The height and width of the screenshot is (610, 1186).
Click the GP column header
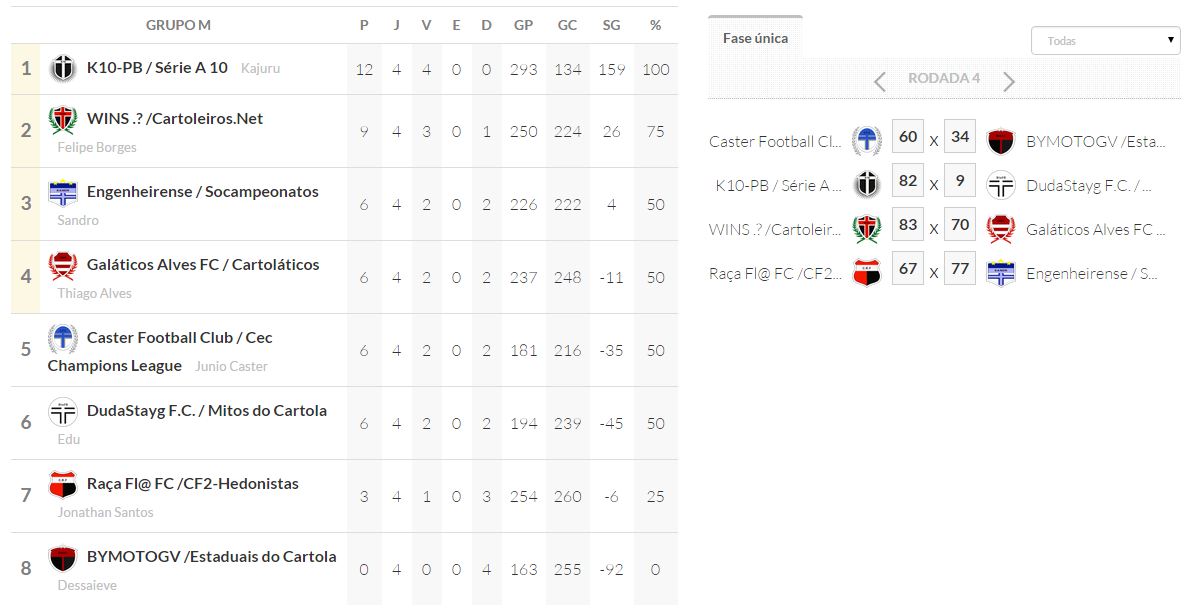[x=523, y=25]
